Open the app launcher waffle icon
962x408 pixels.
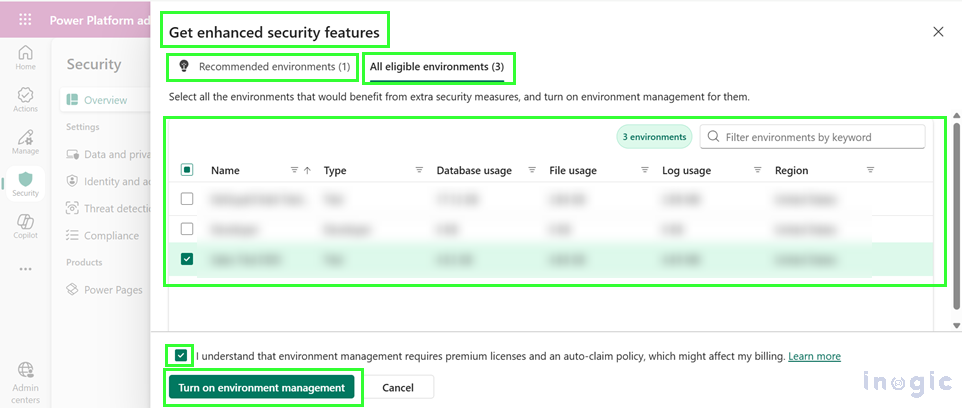[x=25, y=20]
